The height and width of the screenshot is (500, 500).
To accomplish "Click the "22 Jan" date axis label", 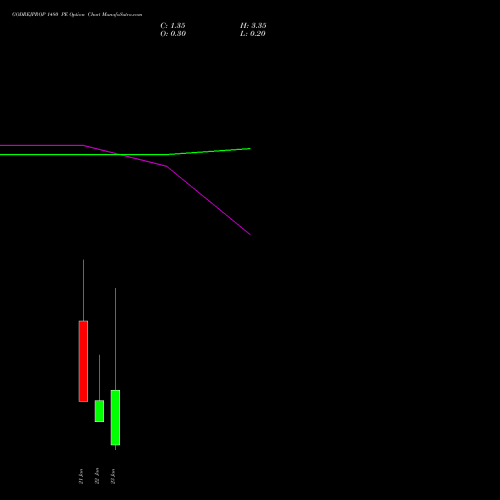I will point(97,476).
